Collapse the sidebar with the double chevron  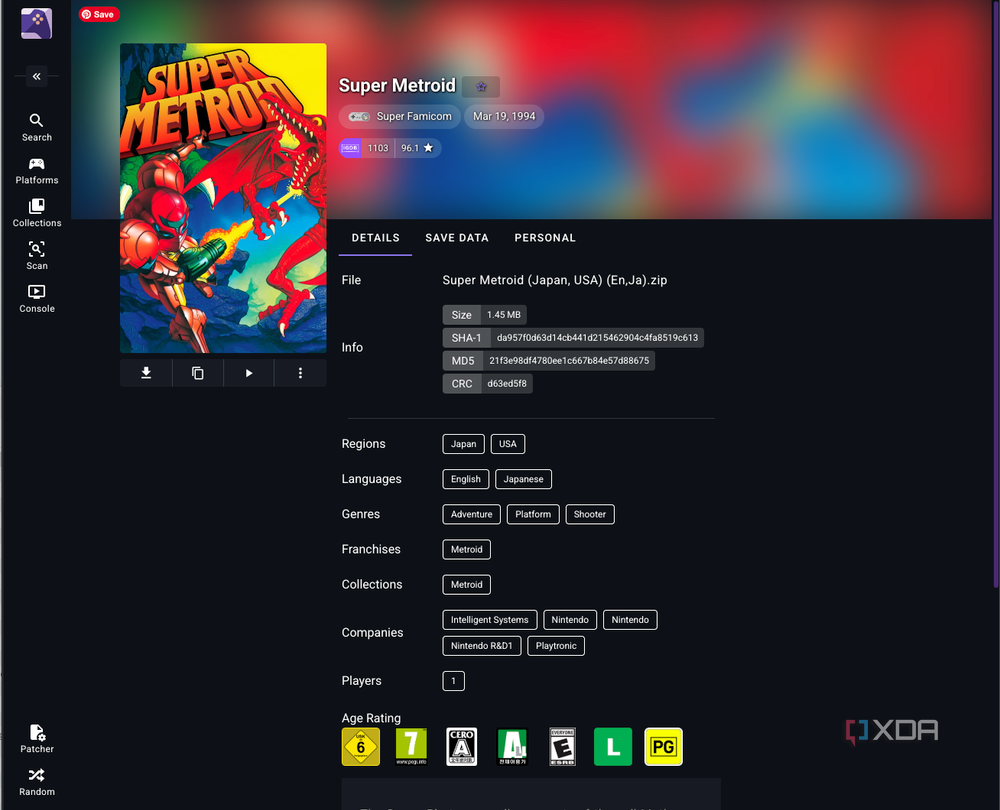pyautogui.click(x=36, y=76)
